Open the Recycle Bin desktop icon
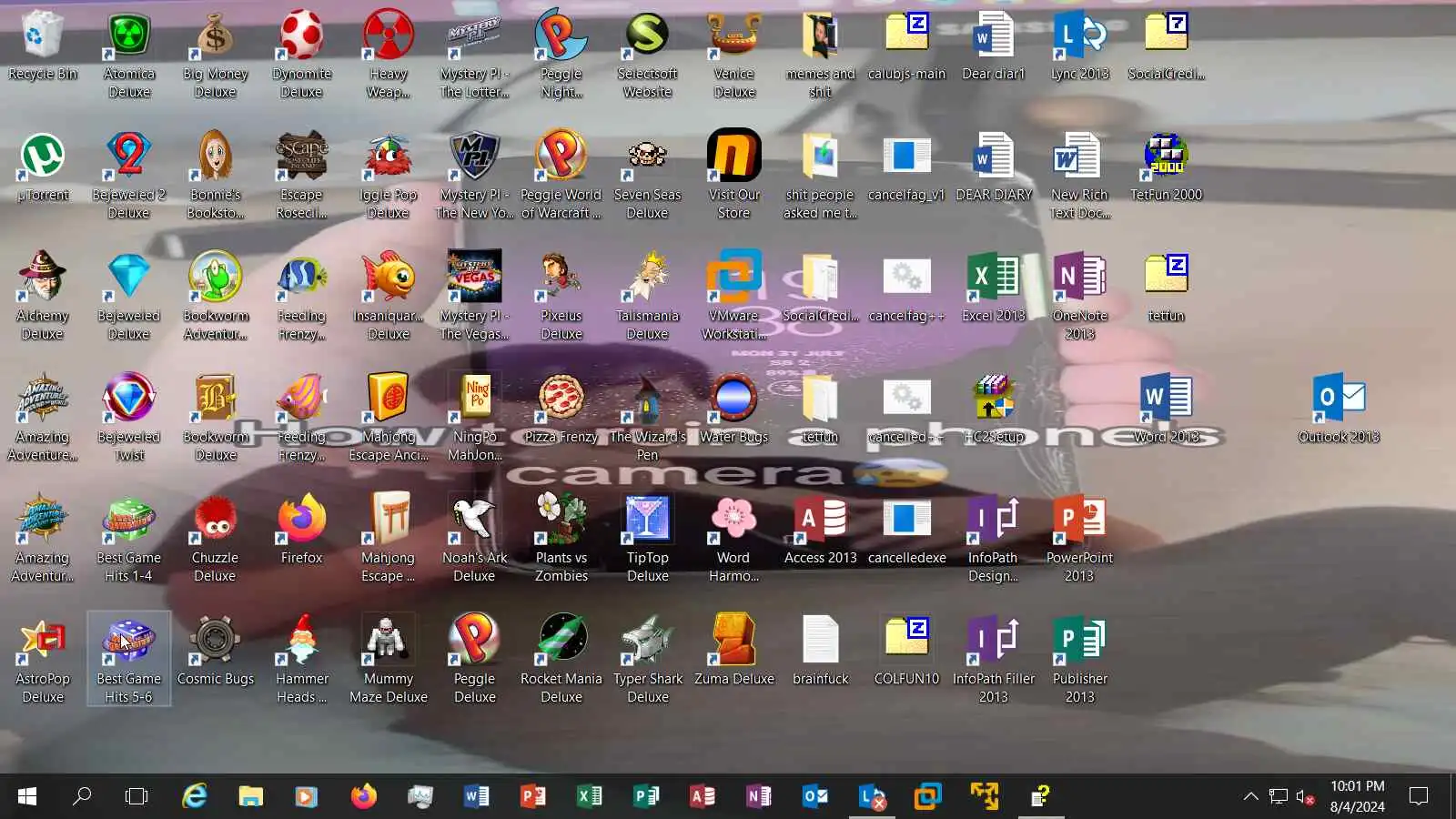 43,45
